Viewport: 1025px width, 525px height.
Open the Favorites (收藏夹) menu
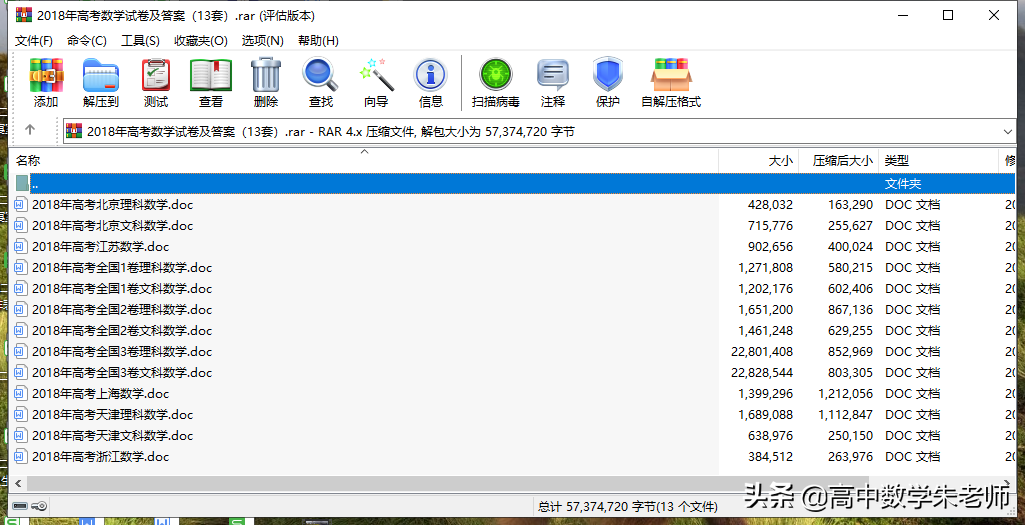[200, 41]
